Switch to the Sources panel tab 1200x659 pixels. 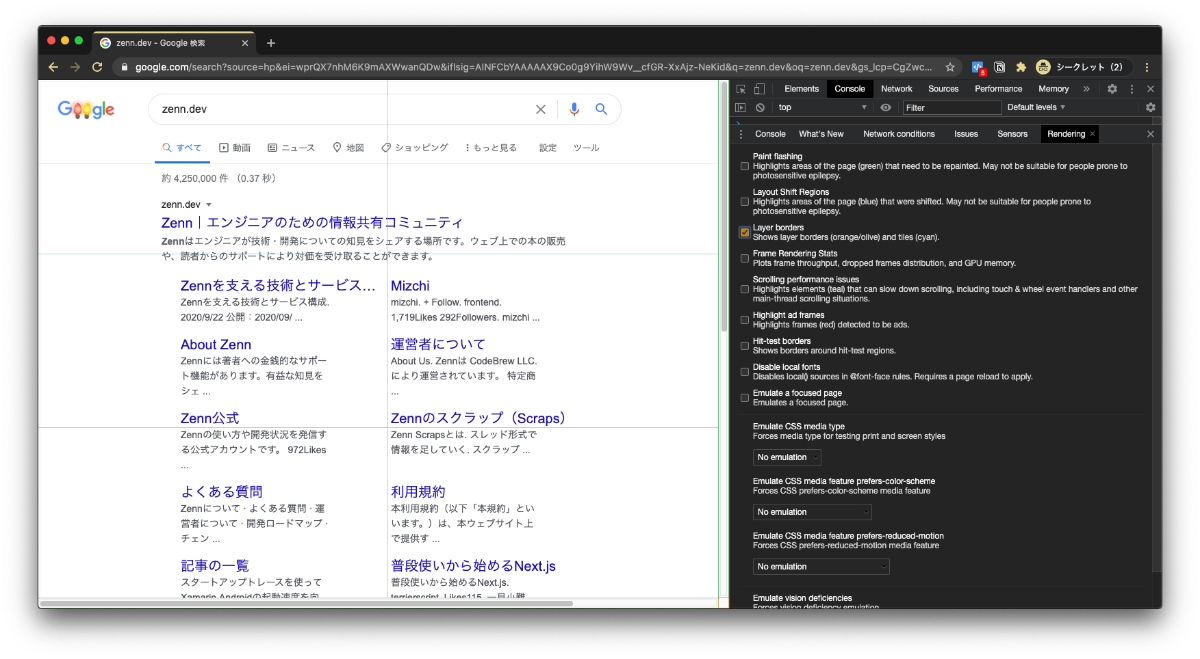943,89
